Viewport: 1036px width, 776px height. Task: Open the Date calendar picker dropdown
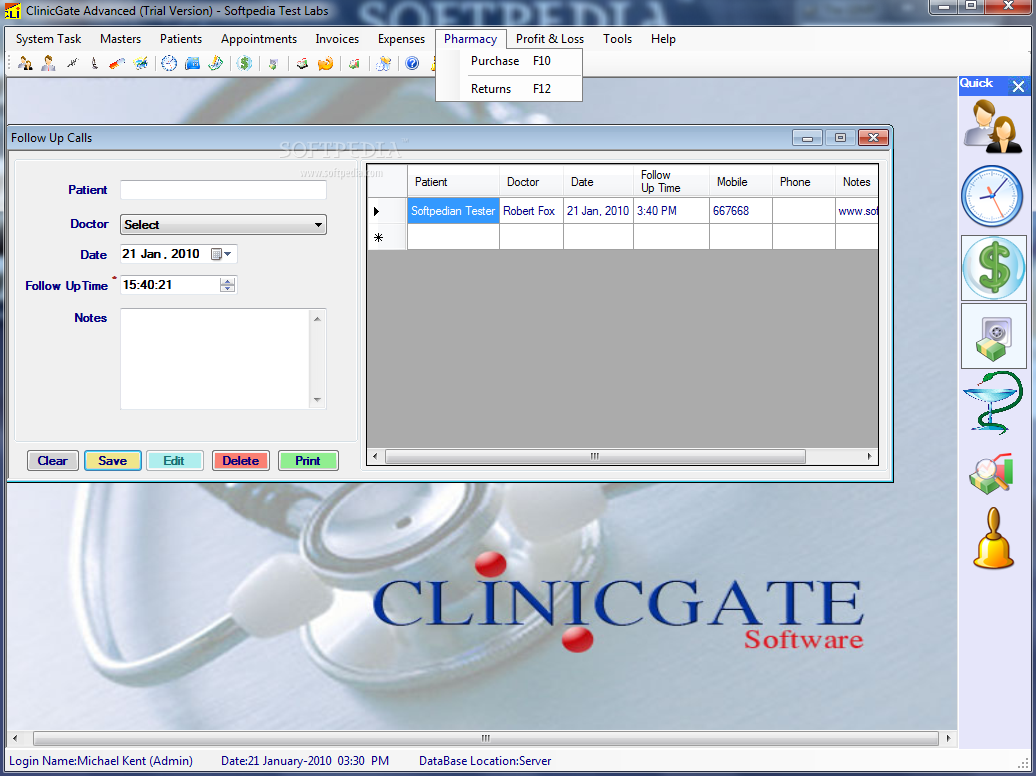[x=222, y=254]
